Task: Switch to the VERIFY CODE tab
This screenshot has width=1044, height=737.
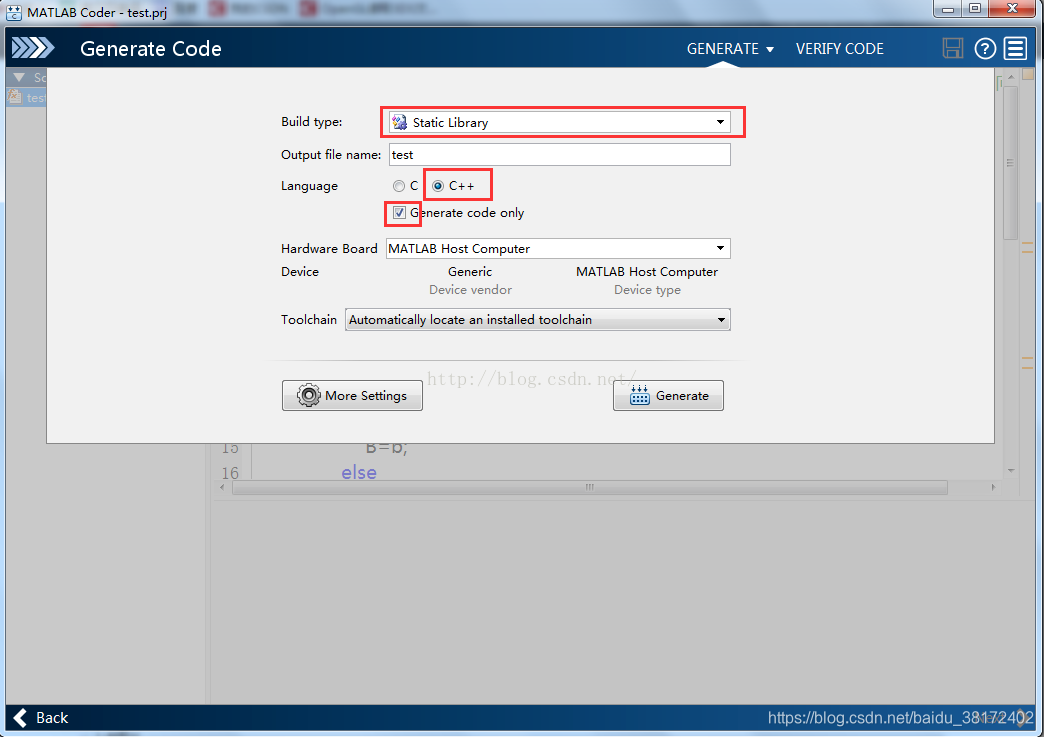Action: pos(839,49)
